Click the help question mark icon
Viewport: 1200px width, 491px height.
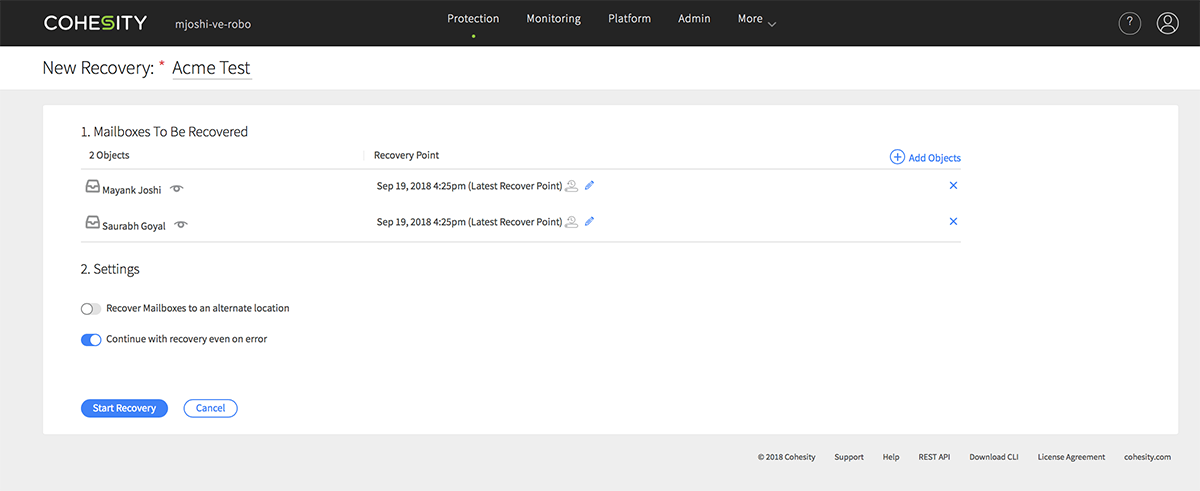[1129, 24]
